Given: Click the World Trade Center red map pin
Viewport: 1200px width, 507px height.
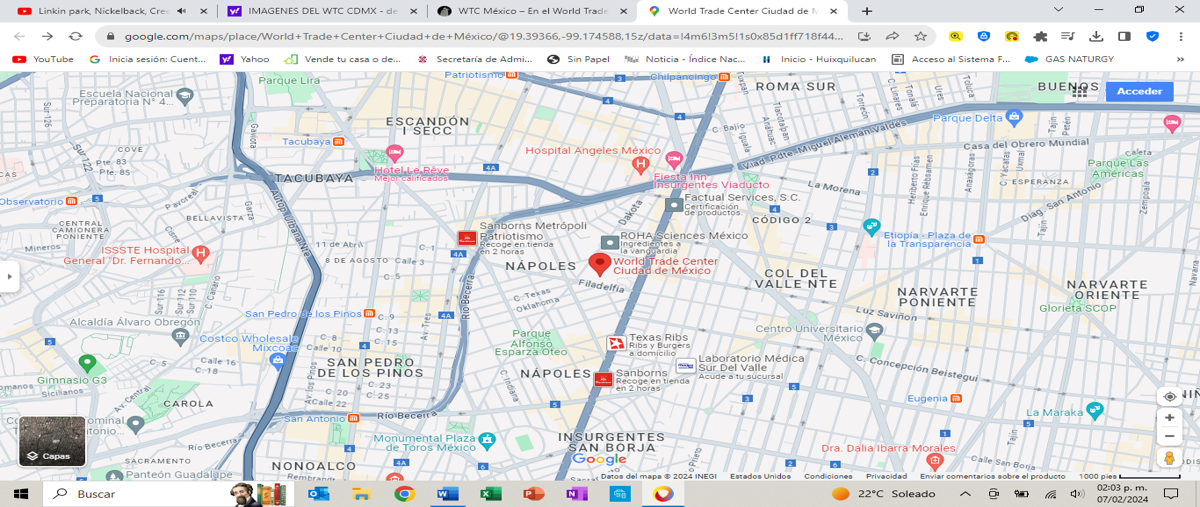Looking at the screenshot, I should pyautogui.click(x=599, y=264).
